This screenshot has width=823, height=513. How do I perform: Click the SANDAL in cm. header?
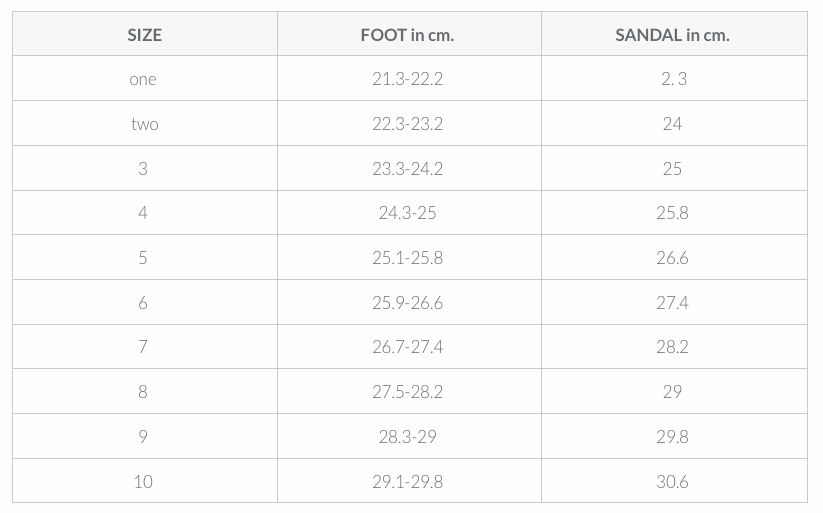click(672, 35)
